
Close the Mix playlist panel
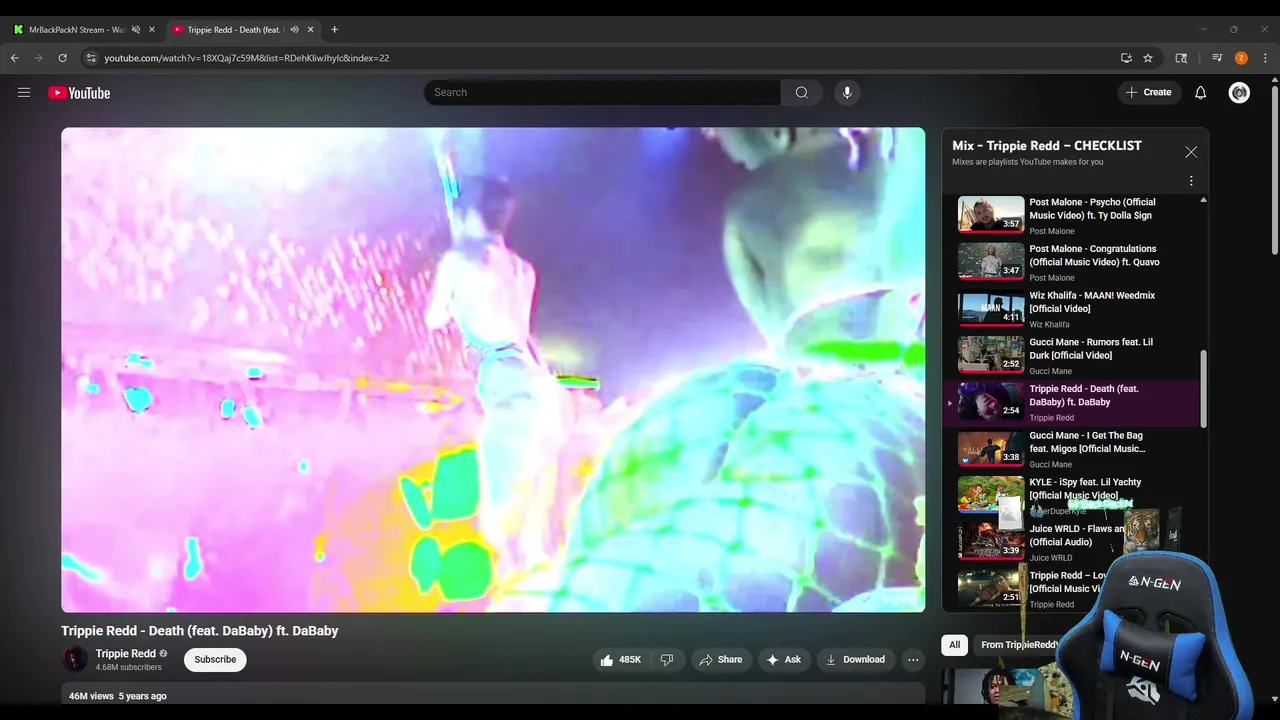coord(1191,152)
